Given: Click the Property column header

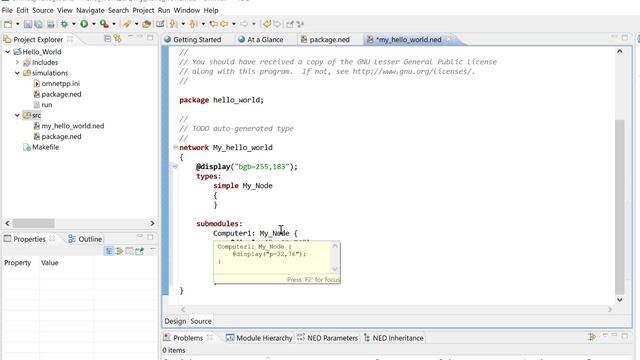Looking at the screenshot, I should [18, 263].
